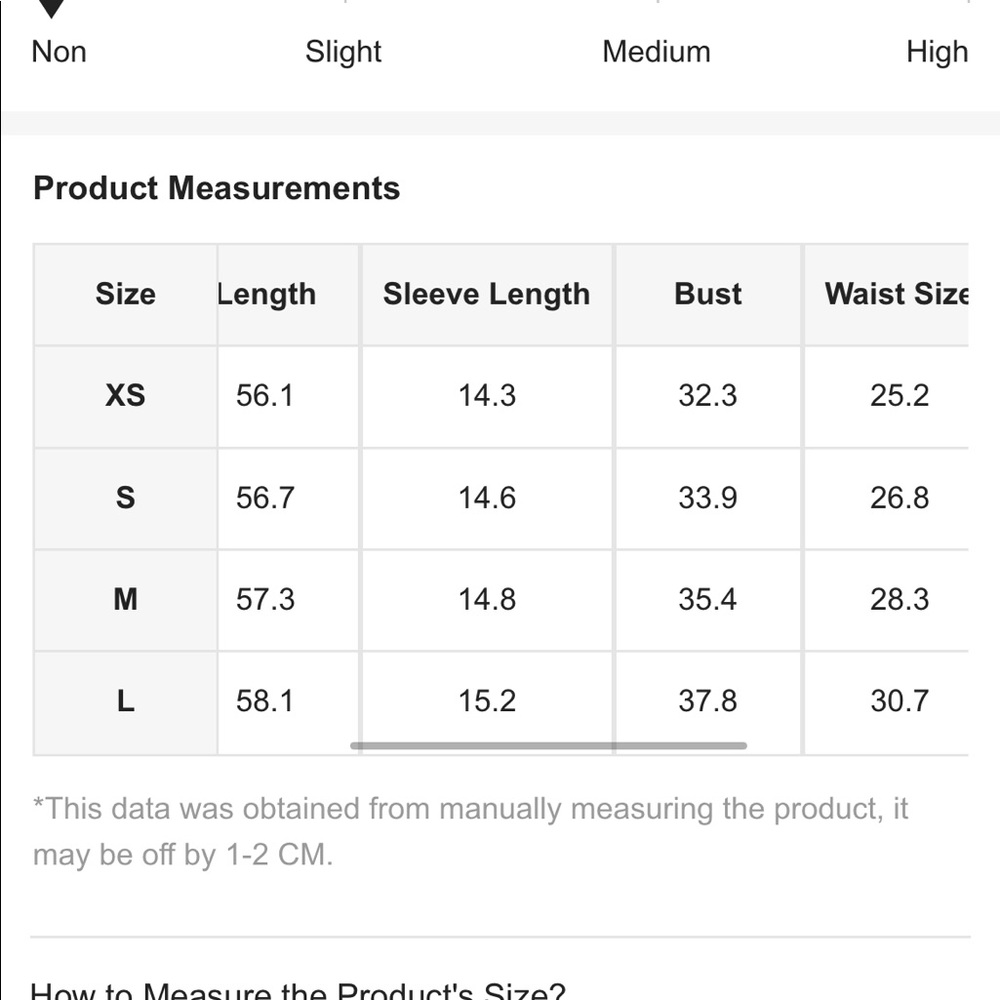Image resolution: width=1000 pixels, height=1000 pixels.
Task: Select the L size row label
Action: [x=126, y=702]
